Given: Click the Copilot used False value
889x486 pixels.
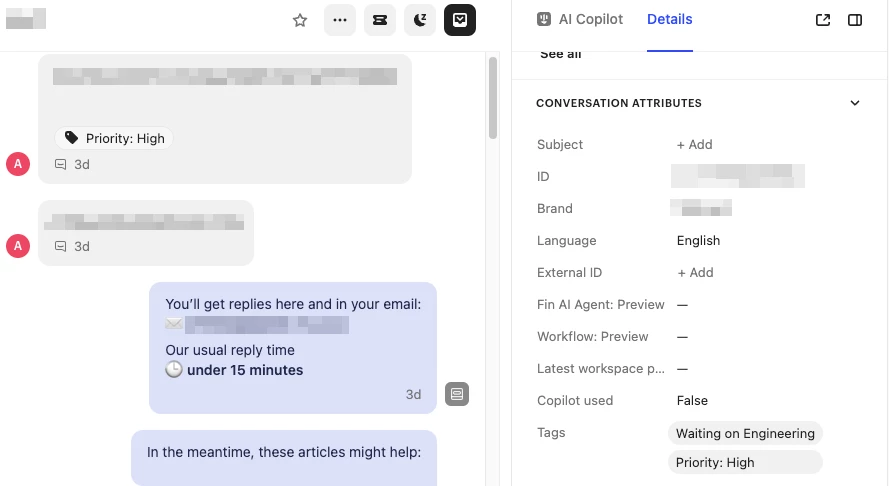Looking at the screenshot, I should pyautogui.click(x=692, y=400).
